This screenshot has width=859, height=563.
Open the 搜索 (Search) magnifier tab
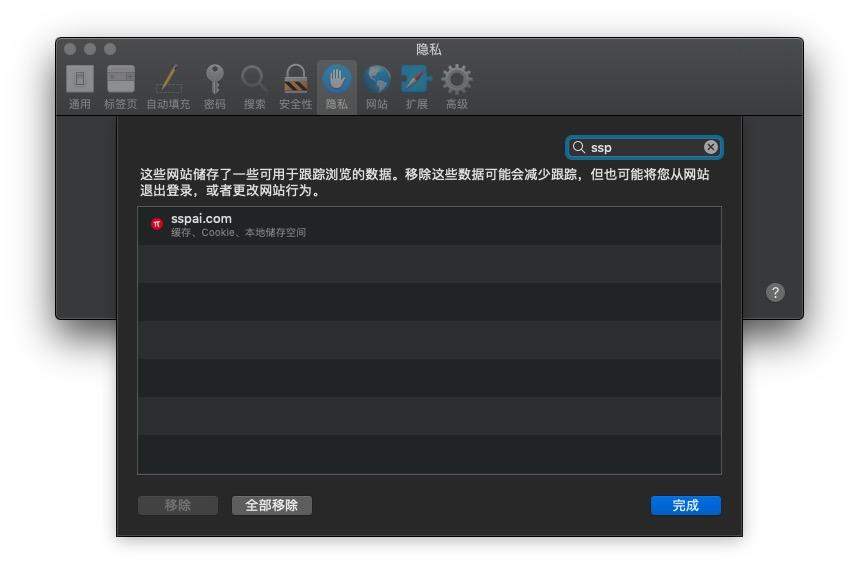pyautogui.click(x=254, y=87)
